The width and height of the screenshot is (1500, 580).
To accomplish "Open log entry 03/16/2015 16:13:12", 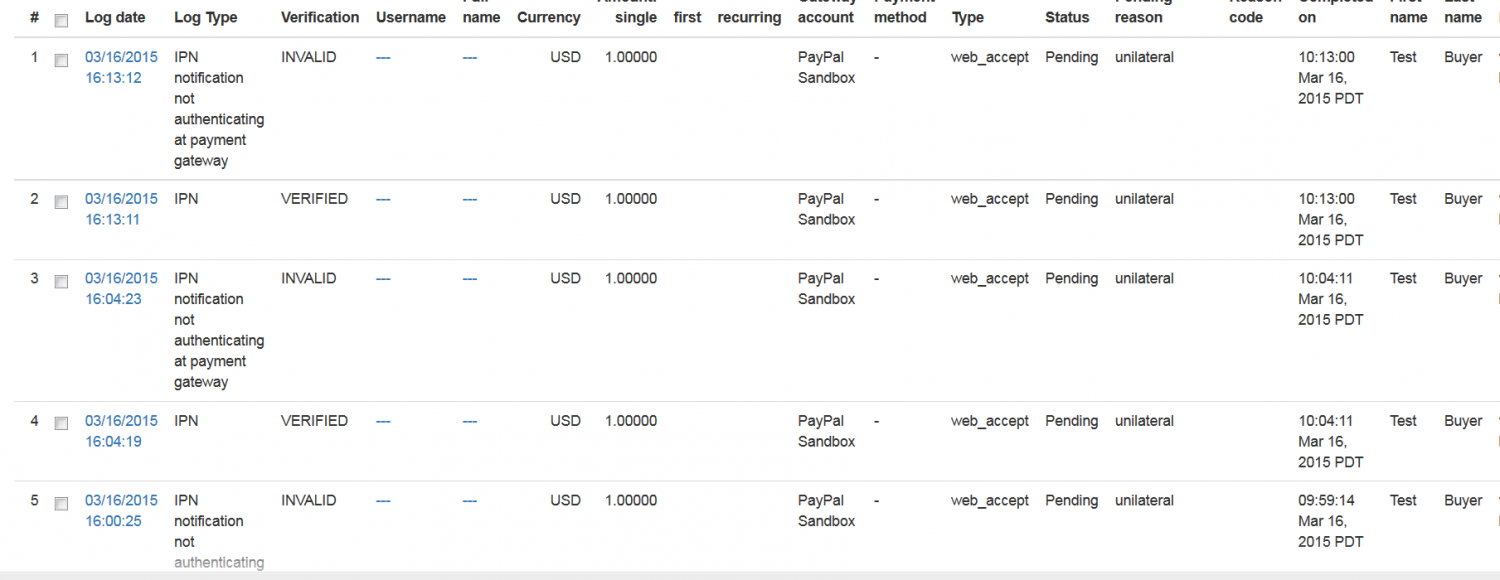I will click(121, 67).
